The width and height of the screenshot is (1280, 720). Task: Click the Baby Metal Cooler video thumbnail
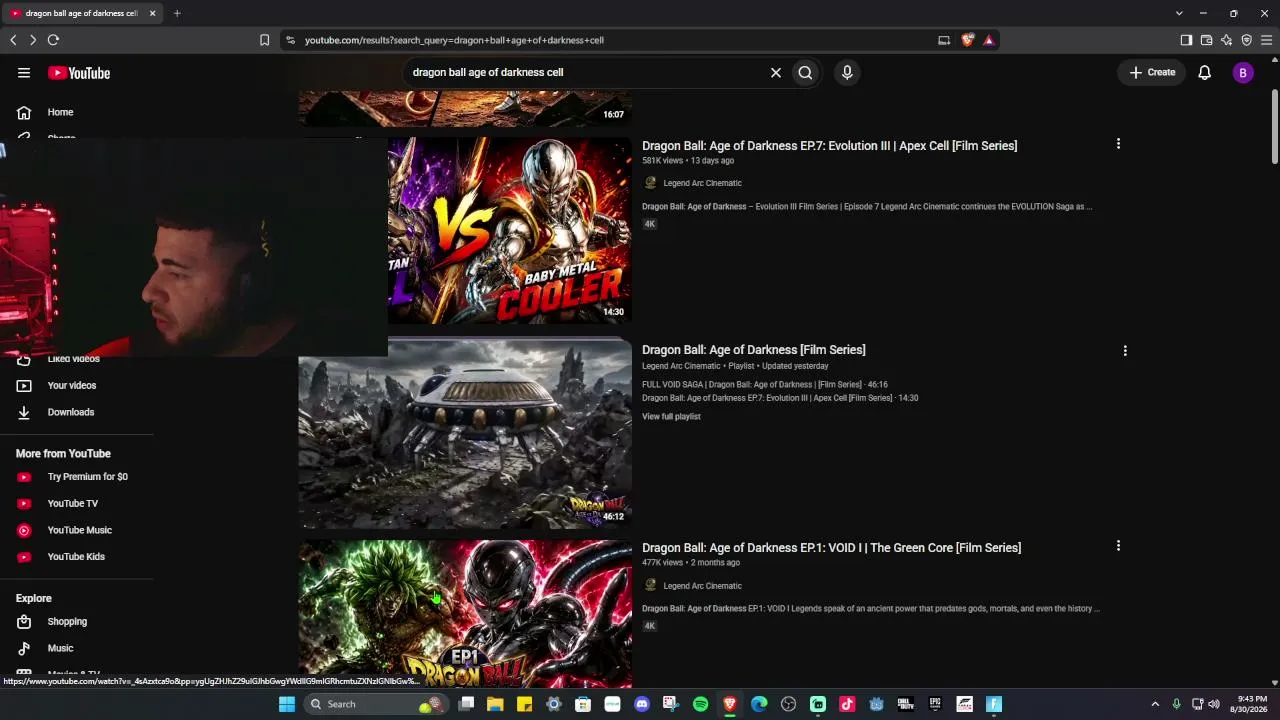[x=510, y=231]
